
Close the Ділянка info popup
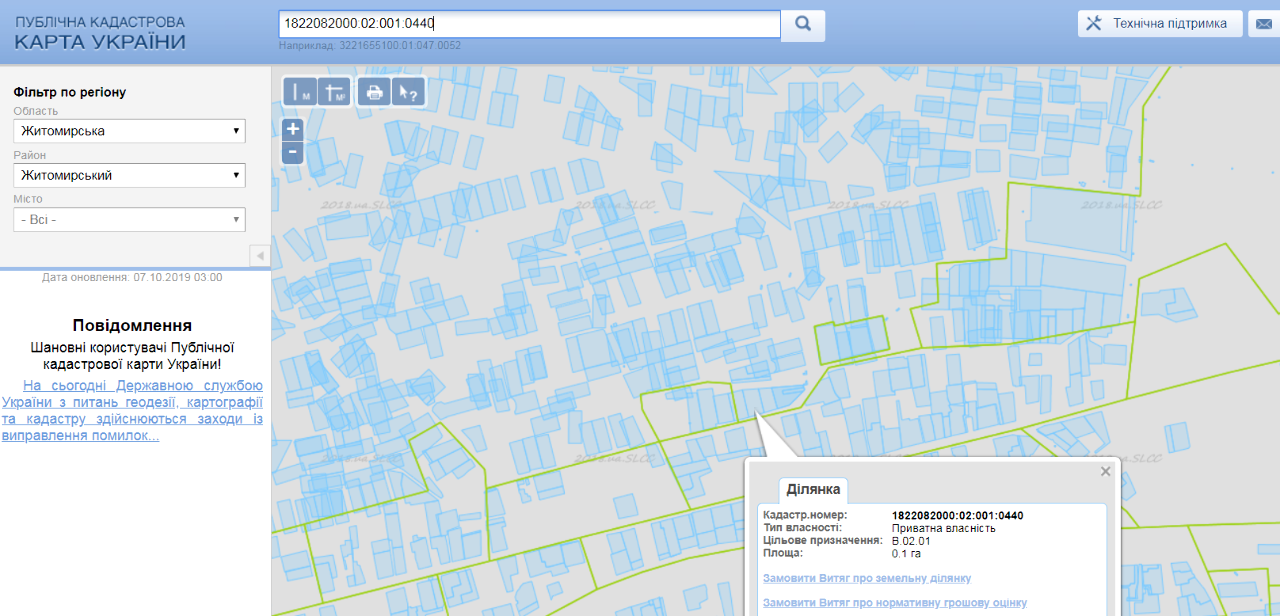[1105, 471]
